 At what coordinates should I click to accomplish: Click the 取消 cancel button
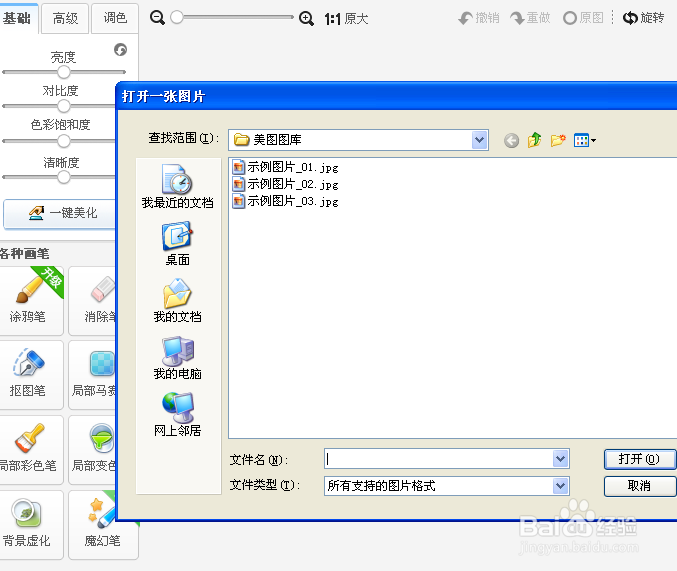click(x=639, y=486)
